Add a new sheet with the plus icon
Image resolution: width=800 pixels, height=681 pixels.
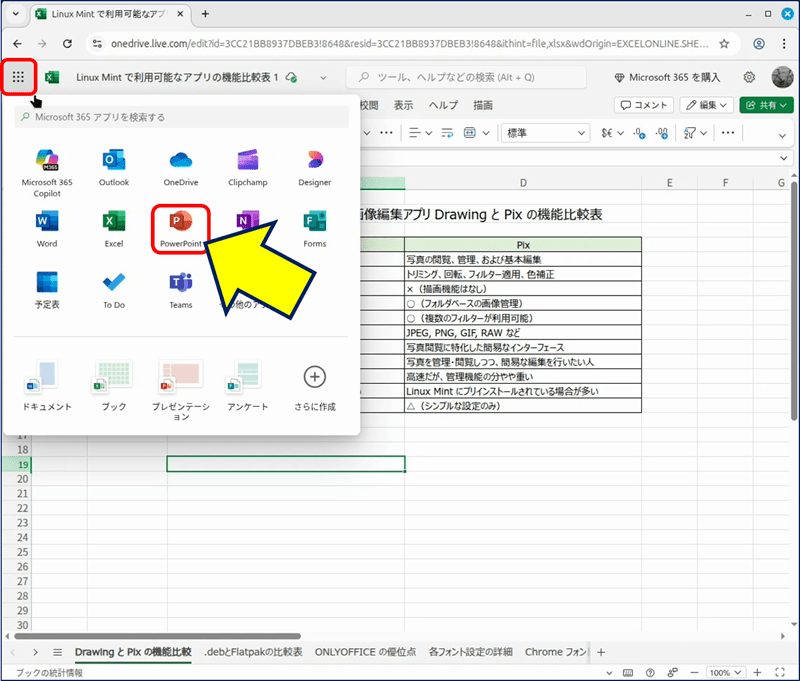(x=601, y=652)
